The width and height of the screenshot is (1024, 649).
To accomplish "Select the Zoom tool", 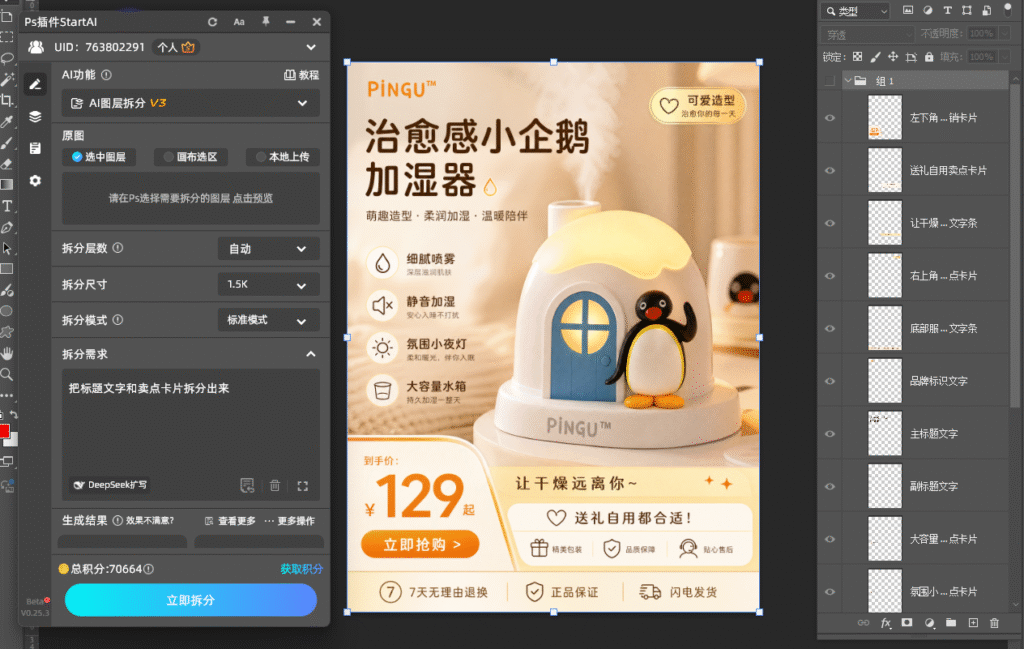I will (x=7, y=375).
